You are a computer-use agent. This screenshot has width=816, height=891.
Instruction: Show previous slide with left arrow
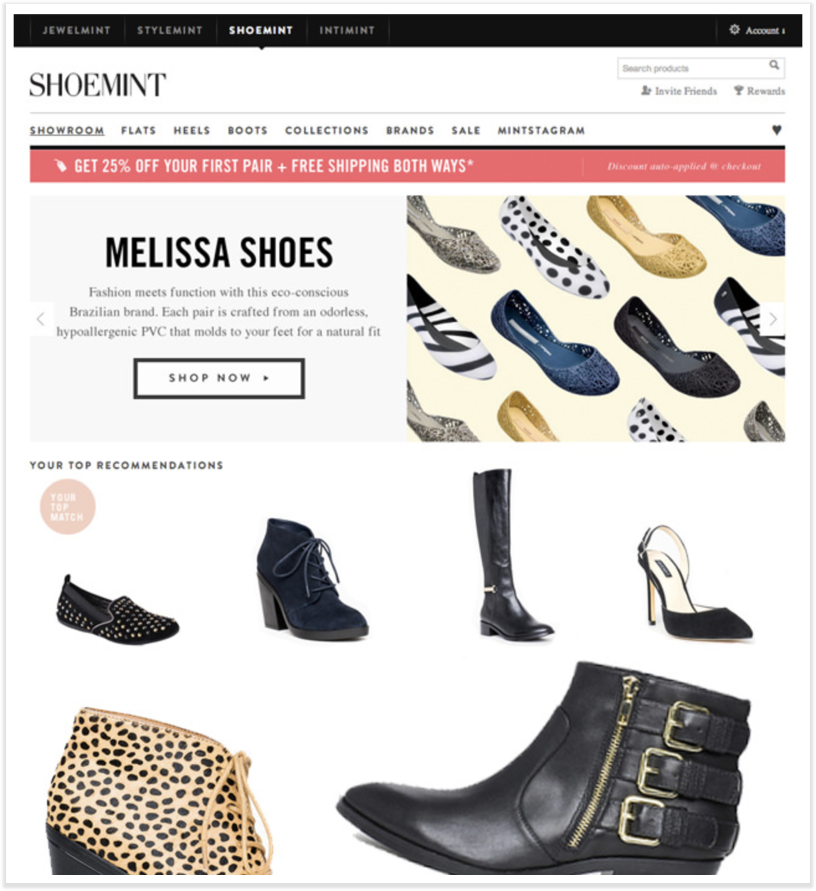pos(41,319)
